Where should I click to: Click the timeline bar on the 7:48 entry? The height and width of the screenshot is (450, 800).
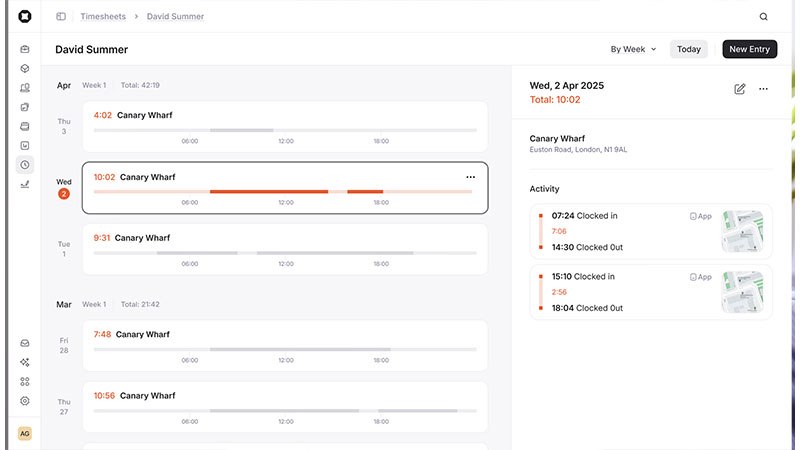point(285,349)
